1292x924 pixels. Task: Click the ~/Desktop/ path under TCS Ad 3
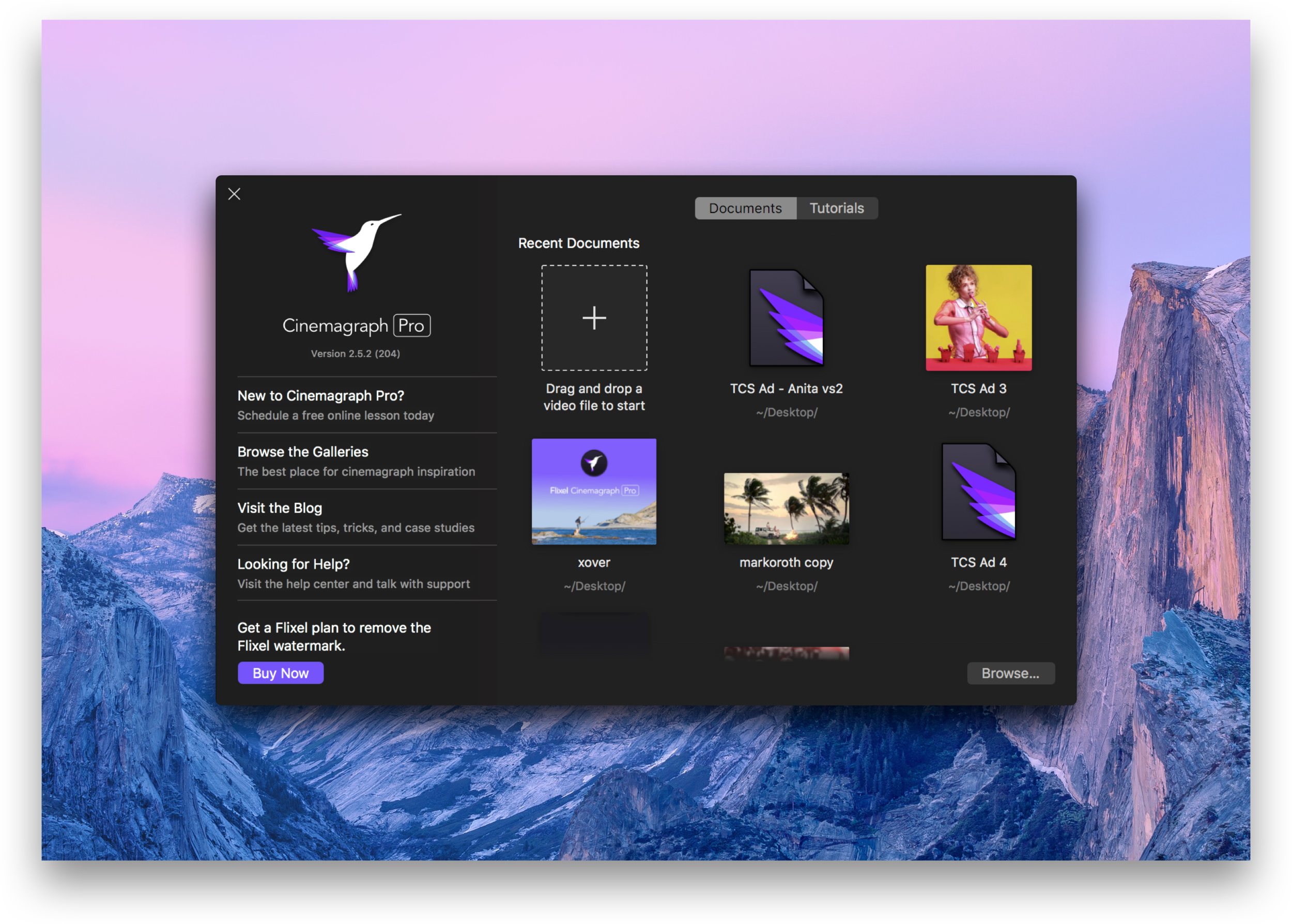[978, 412]
